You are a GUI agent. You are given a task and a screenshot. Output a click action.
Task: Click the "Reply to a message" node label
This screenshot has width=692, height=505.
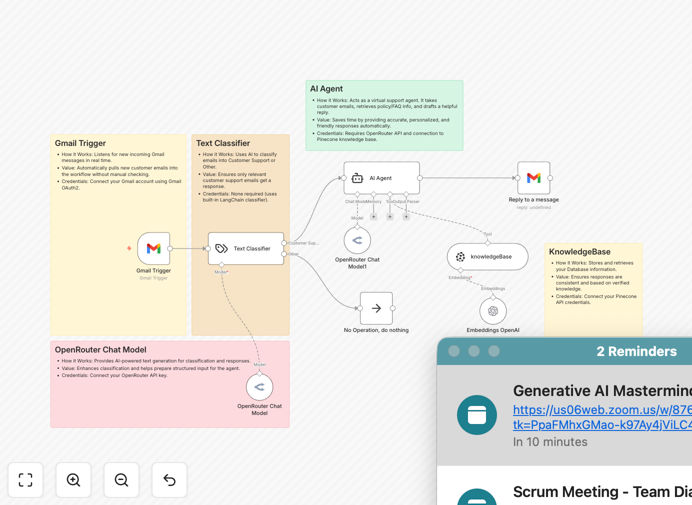(x=534, y=200)
